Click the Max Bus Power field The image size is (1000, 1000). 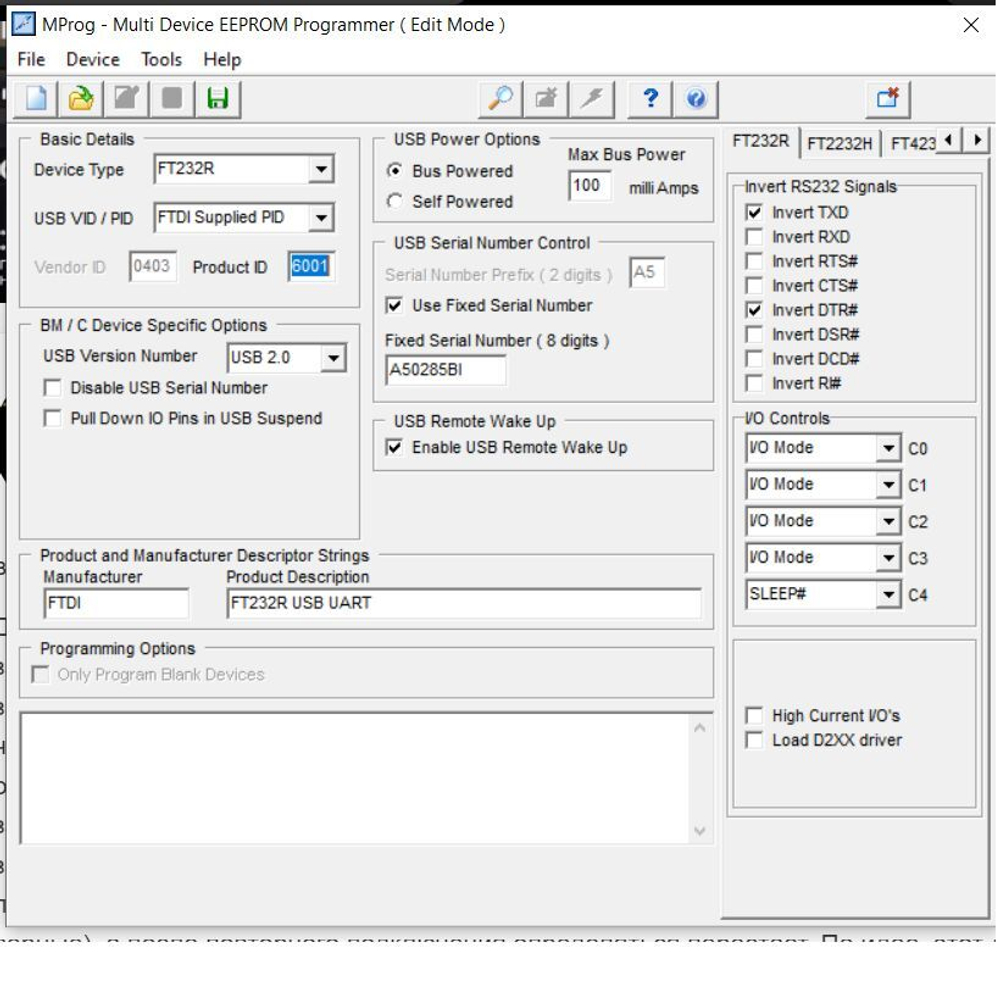[x=588, y=186]
